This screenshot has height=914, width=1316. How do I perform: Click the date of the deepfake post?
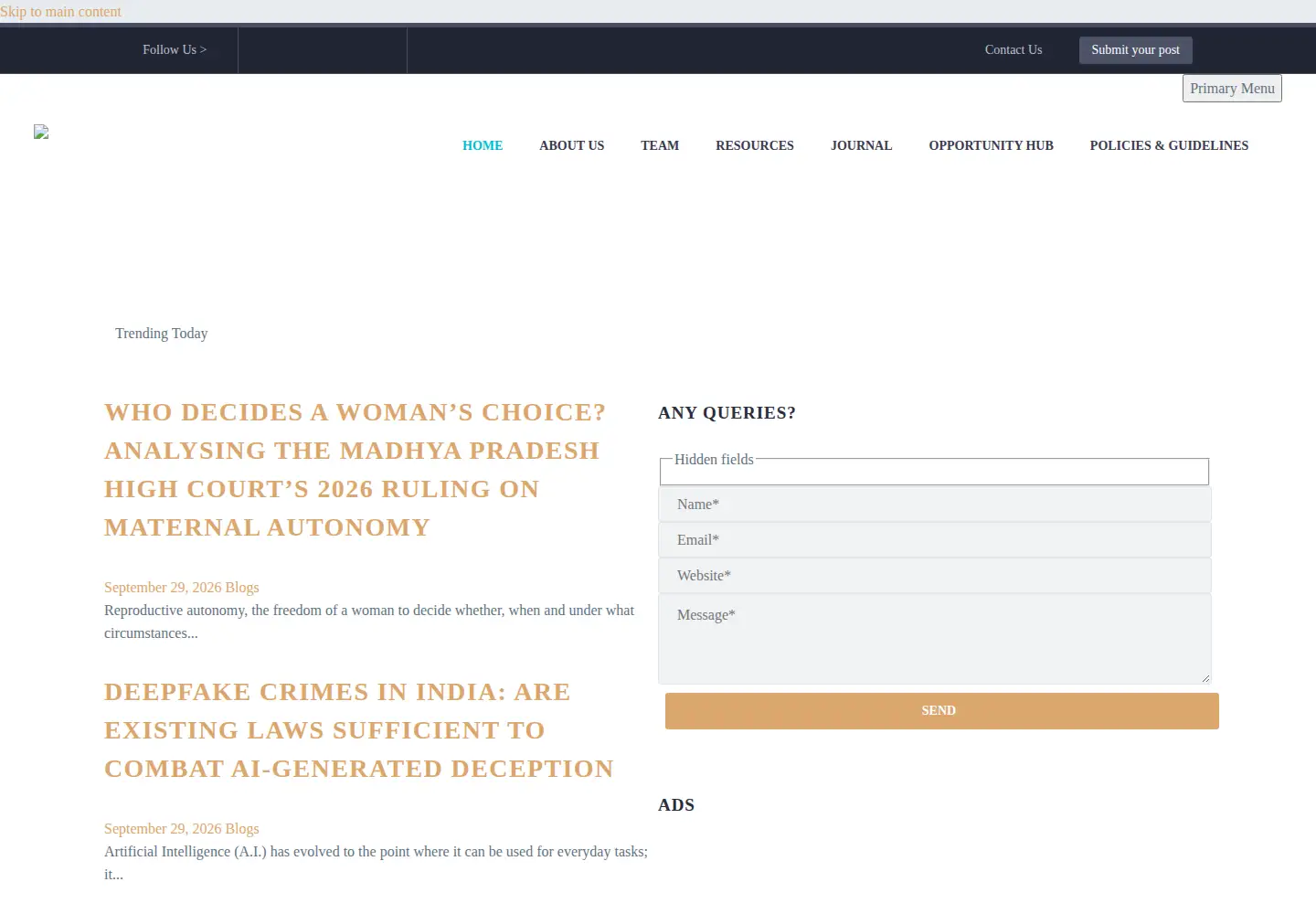coord(163,829)
